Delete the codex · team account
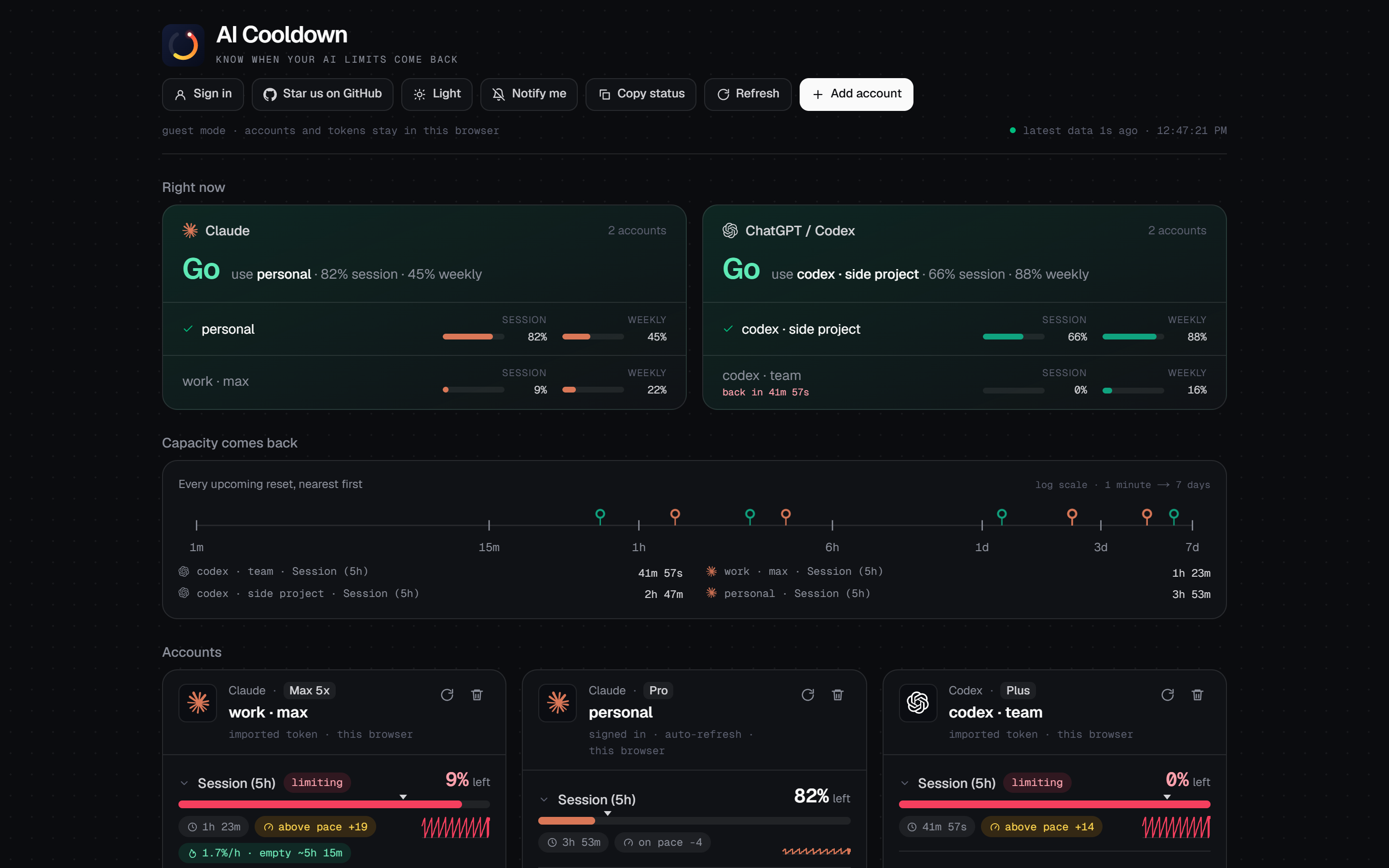 [1198, 695]
